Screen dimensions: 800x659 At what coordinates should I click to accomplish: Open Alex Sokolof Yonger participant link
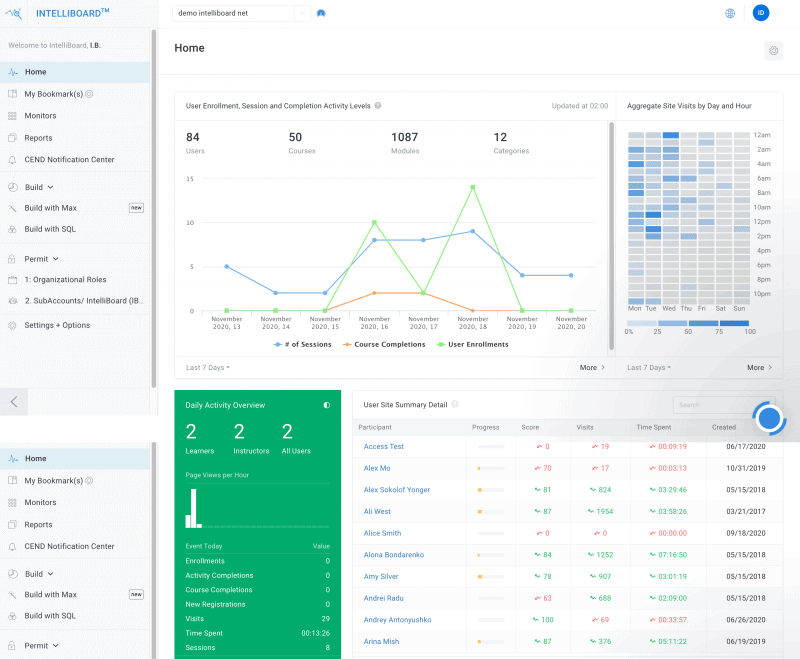[x=397, y=490]
